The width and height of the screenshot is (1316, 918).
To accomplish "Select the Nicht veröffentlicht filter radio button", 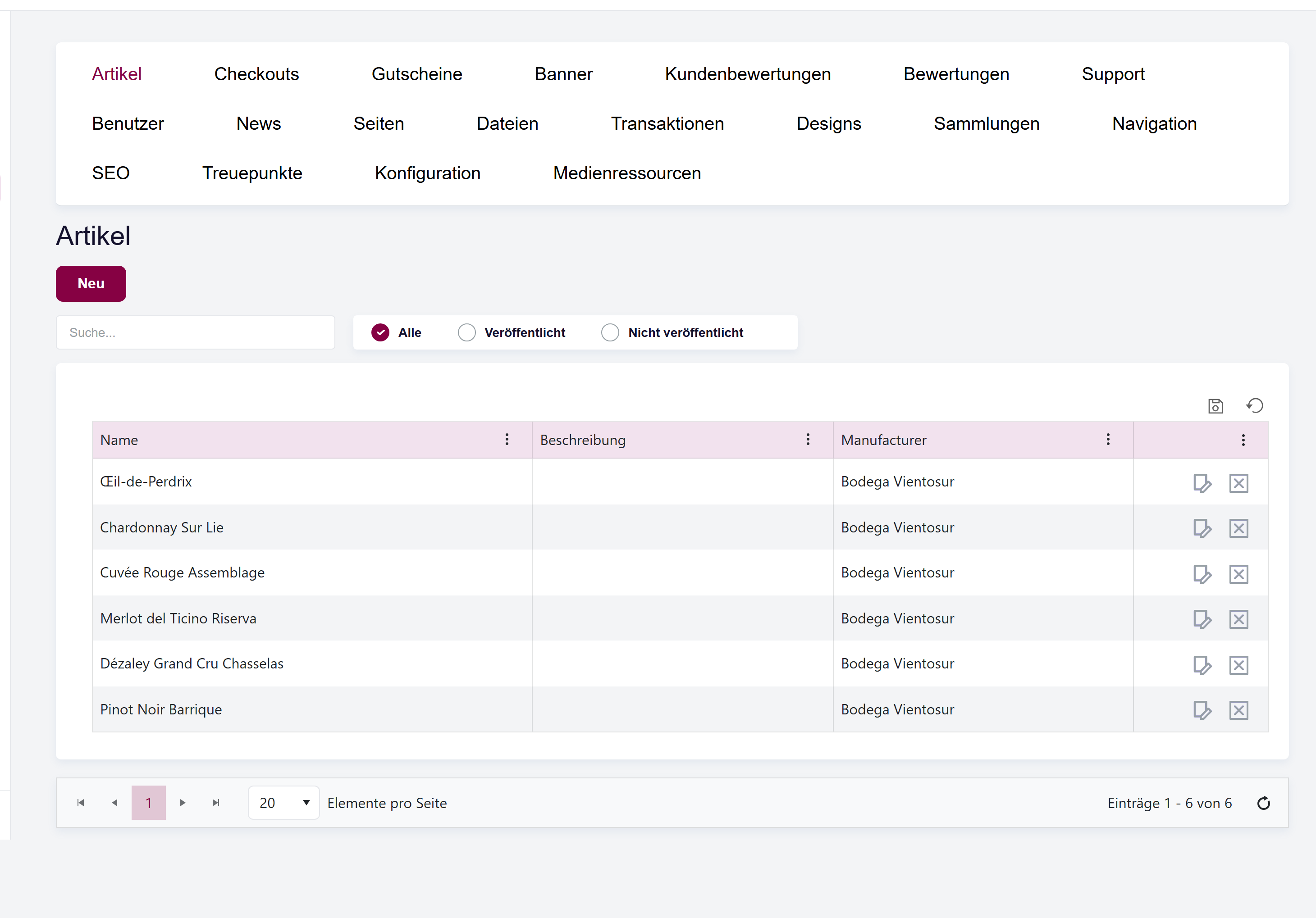I will click(x=610, y=332).
